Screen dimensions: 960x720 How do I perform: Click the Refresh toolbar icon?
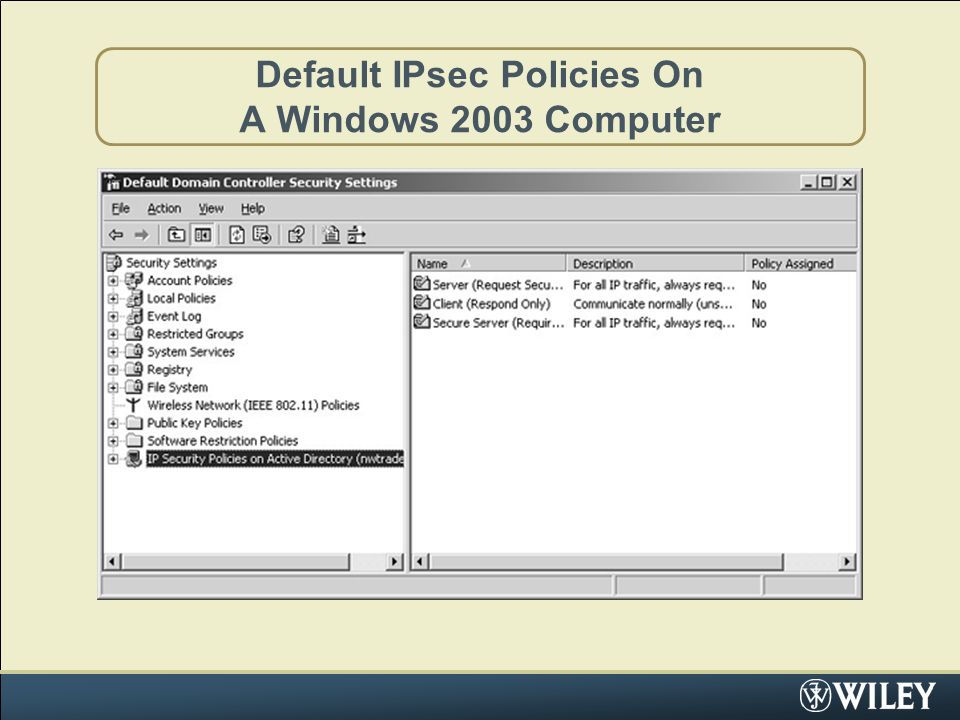[x=236, y=234]
